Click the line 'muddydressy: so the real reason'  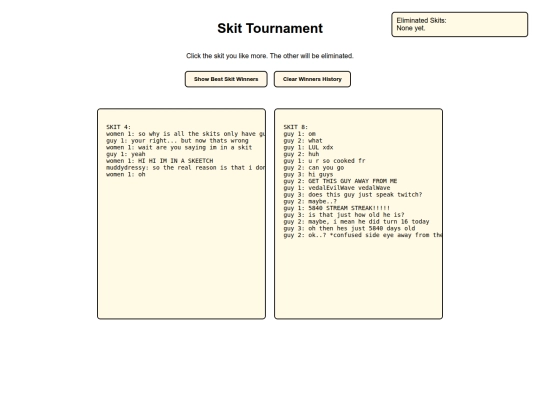pyautogui.click(x=186, y=168)
